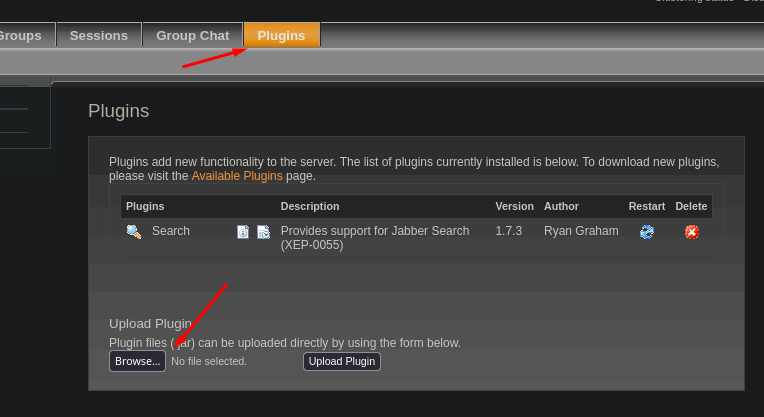Delete the Search plugin
This screenshot has width=764, height=417.
[x=691, y=232]
